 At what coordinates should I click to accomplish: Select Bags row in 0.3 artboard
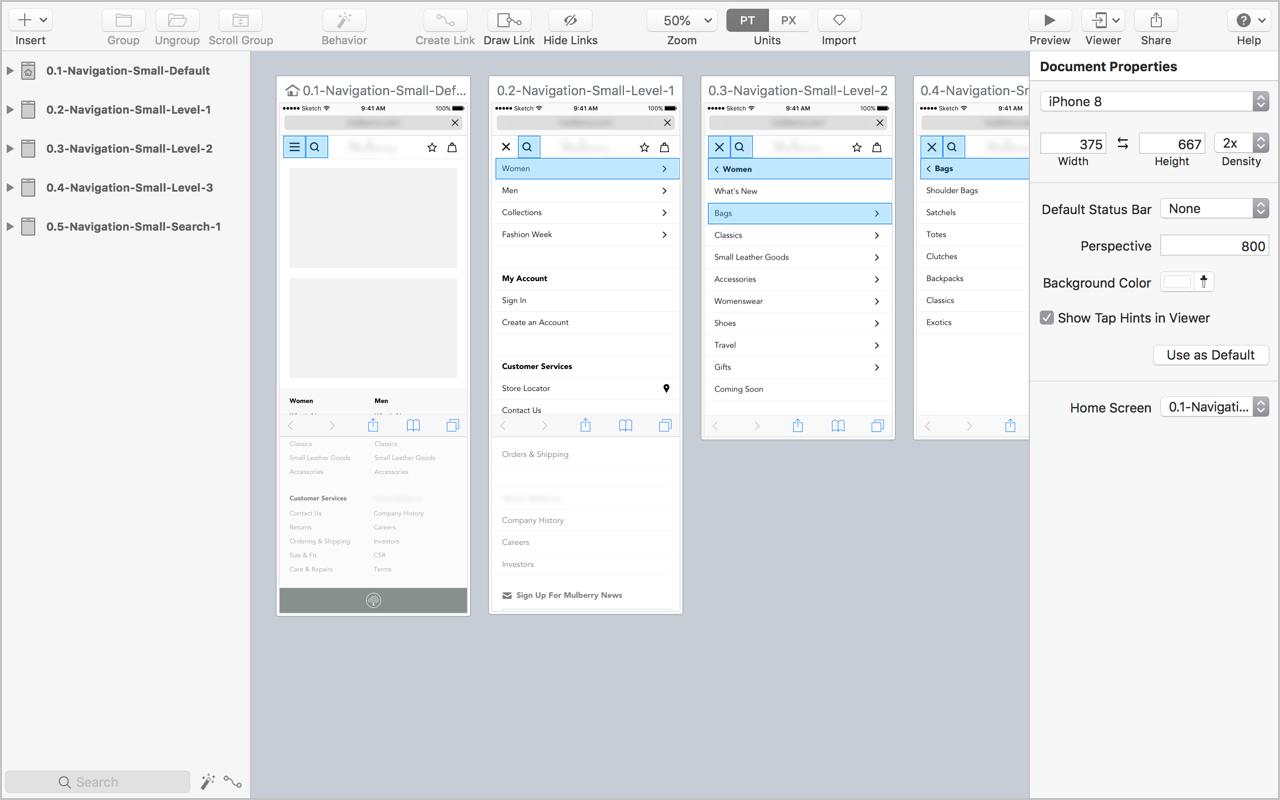point(799,213)
